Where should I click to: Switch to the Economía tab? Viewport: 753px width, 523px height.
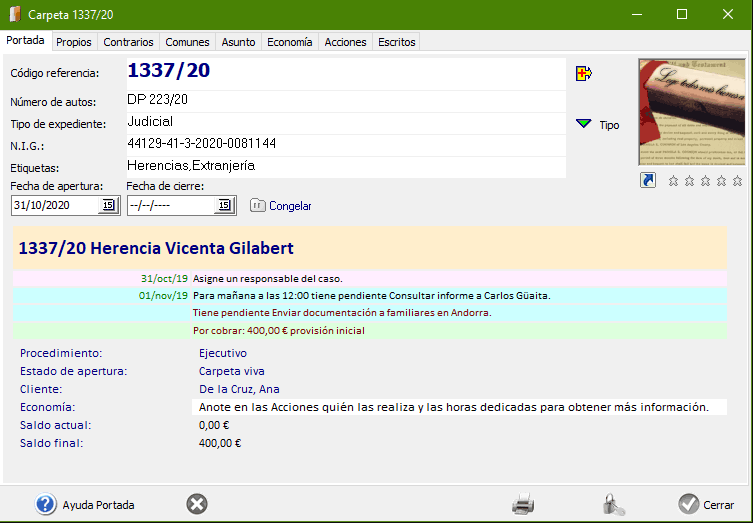(290, 42)
